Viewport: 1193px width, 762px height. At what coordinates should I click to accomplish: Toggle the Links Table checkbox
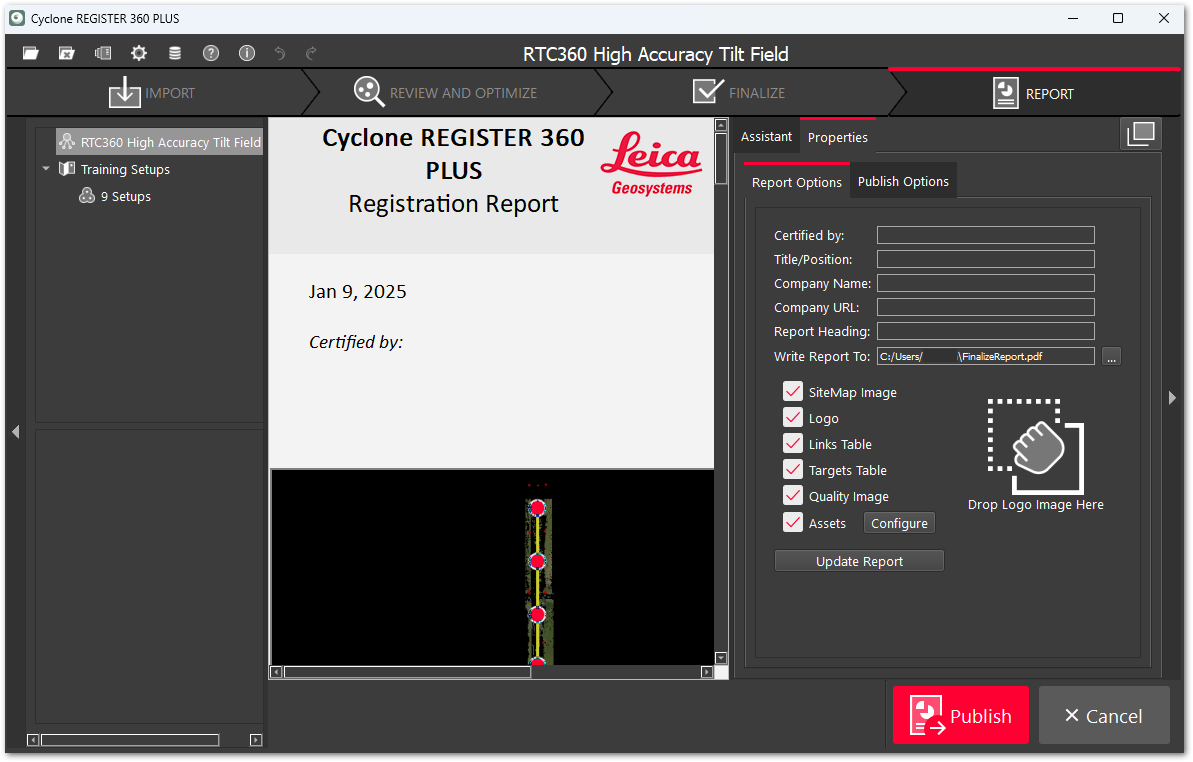[x=793, y=444]
